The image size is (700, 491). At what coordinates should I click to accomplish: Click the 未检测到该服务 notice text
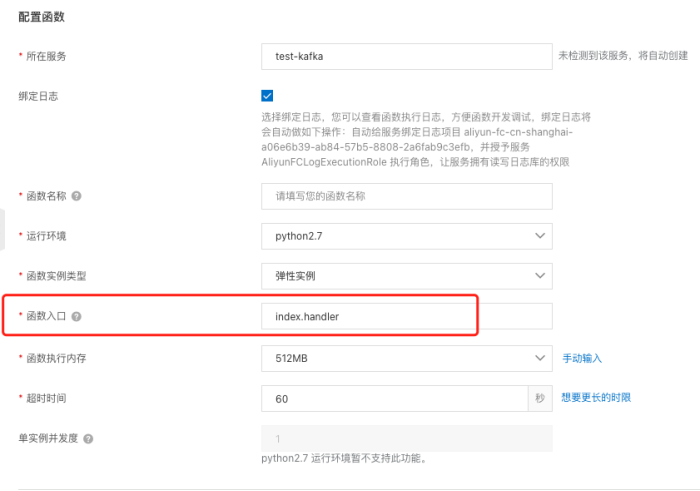tap(619, 56)
